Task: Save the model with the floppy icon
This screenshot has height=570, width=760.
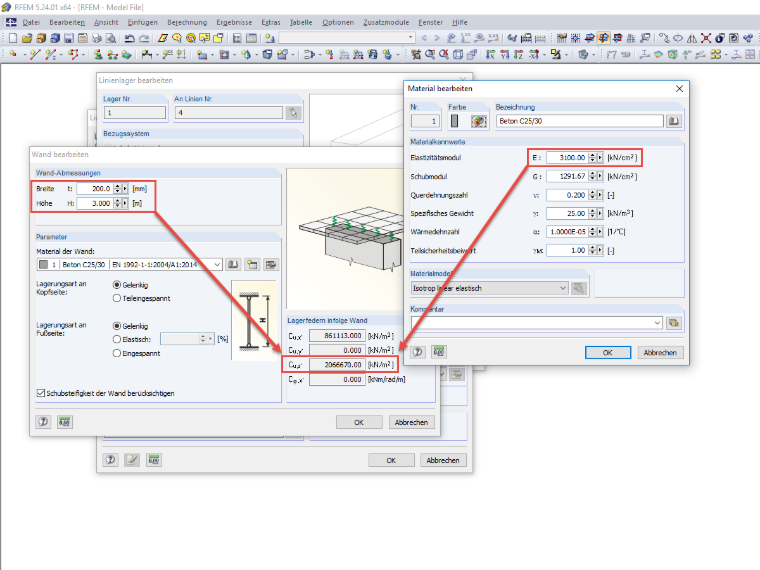Action: [x=69, y=38]
